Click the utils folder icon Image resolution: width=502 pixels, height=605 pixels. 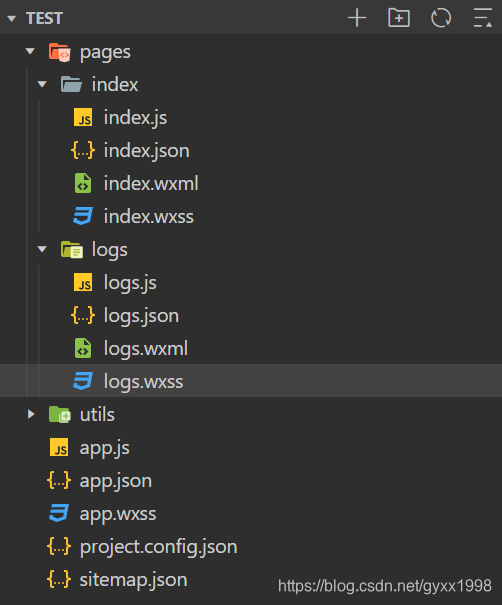point(59,414)
